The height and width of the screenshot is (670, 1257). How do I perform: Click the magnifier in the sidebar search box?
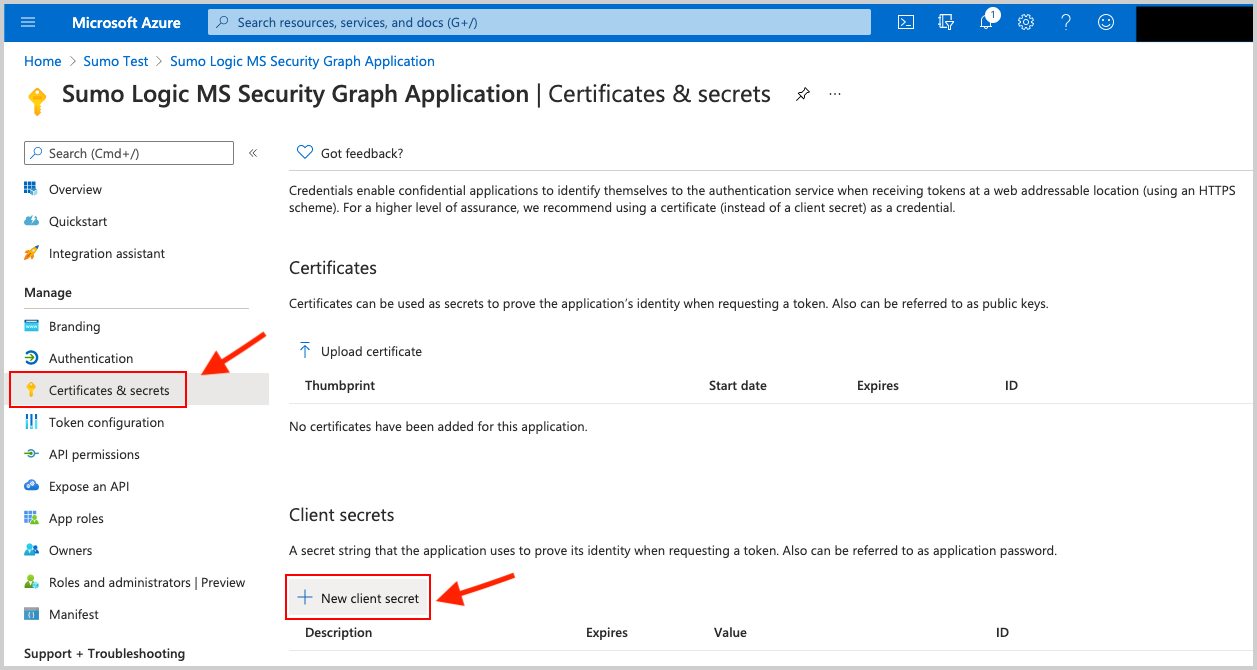pos(38,153)
